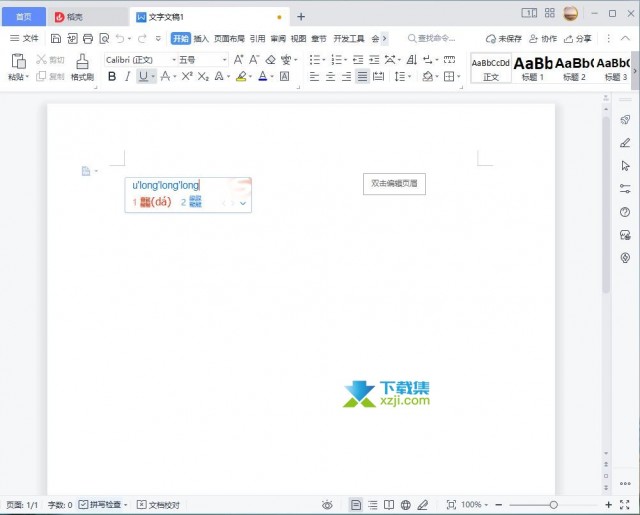The height and width of the screenshot is (515, 640).
Task: Toggle eye protection mode in status bar
Action: (327, 505)
